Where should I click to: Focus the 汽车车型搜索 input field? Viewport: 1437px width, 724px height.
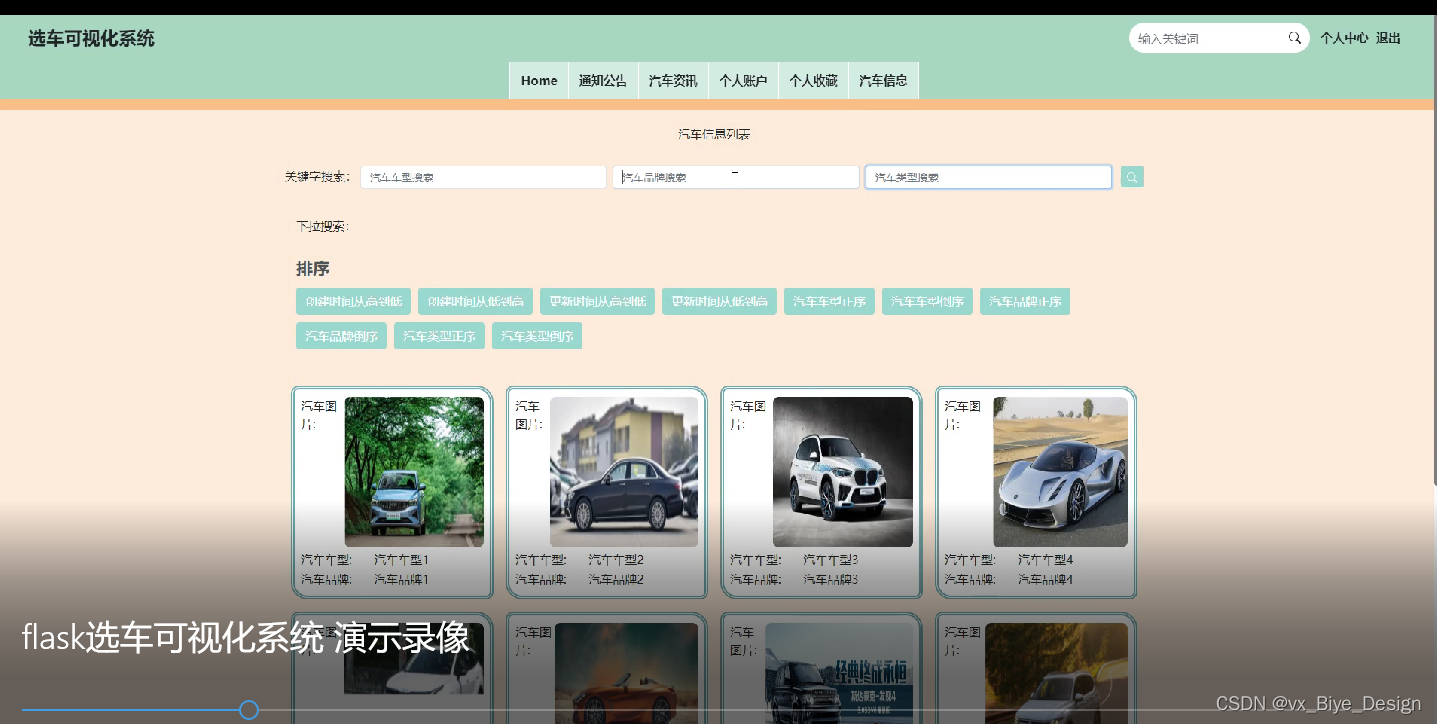(x=483, y=177)
